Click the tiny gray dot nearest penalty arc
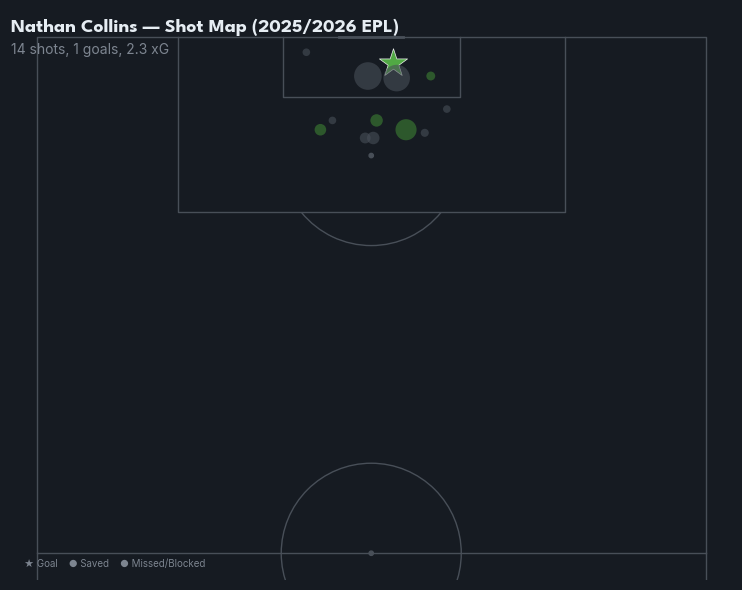The width and height of the screenshot is (742, 590). [371, 156]
